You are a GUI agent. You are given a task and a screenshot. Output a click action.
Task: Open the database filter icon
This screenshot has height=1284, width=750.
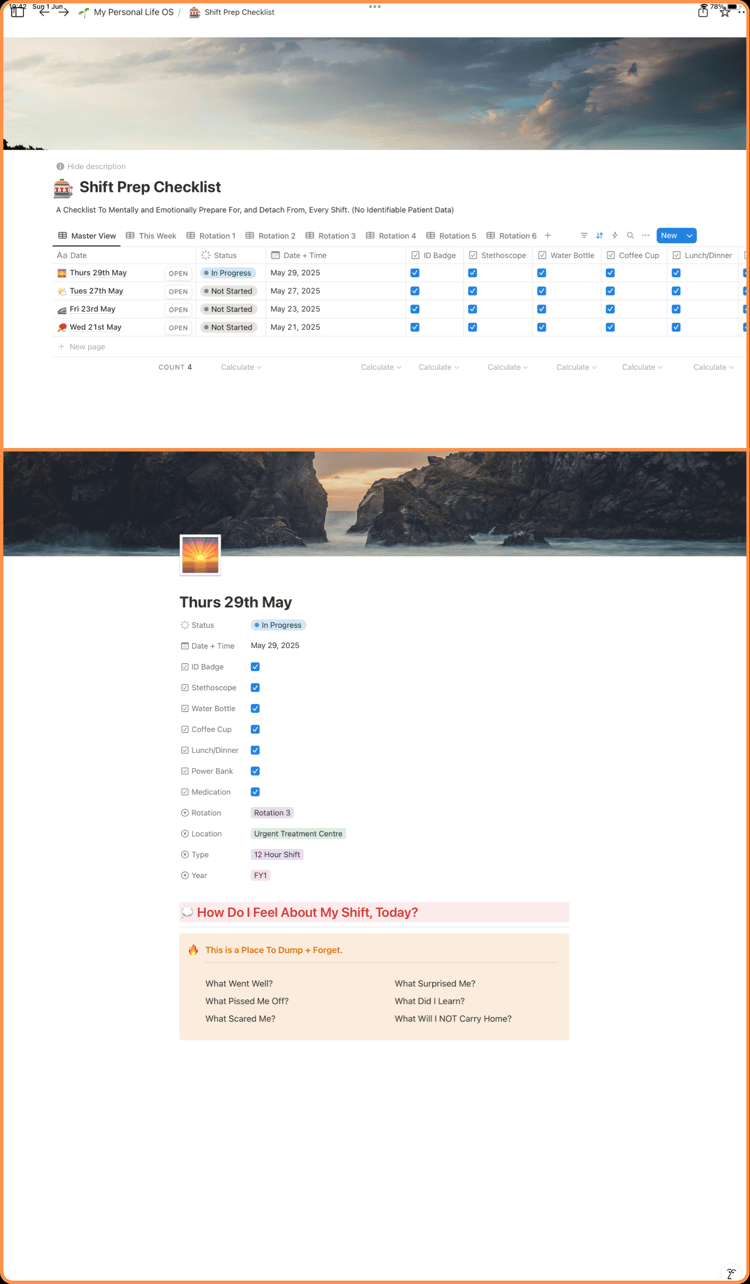(584, 236)
